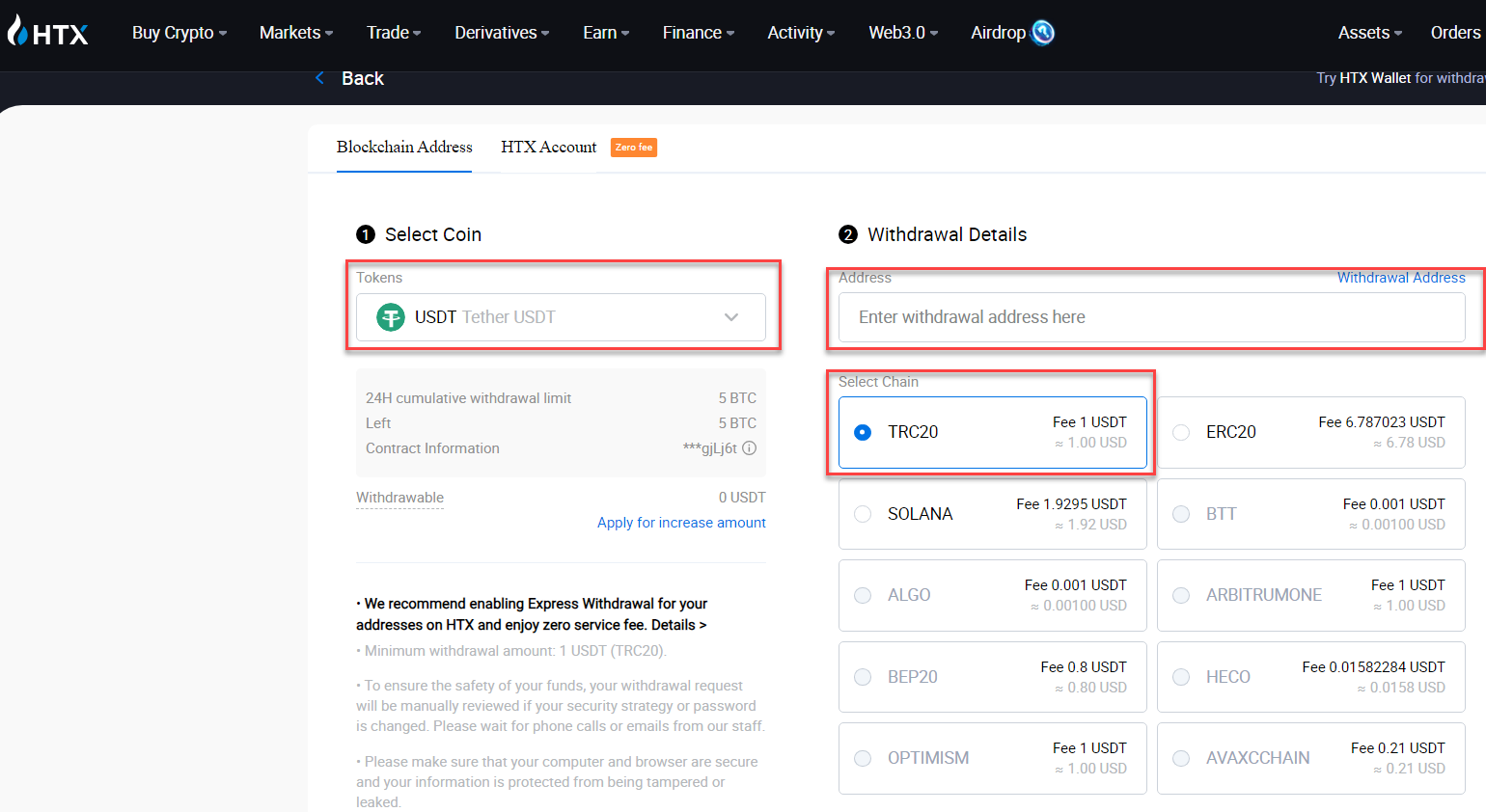
Task: Open the Activity dropdown menu
Action: pyautogui.click(x=801, y=33)
